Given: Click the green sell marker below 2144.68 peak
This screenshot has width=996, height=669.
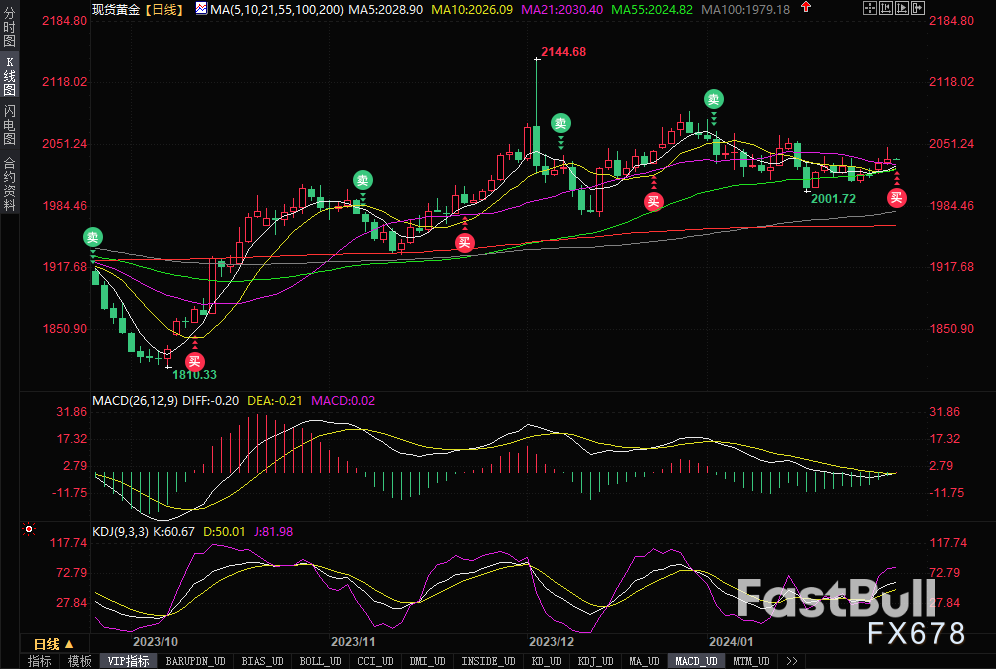Looking at the screenshot, I should [561, 124].
